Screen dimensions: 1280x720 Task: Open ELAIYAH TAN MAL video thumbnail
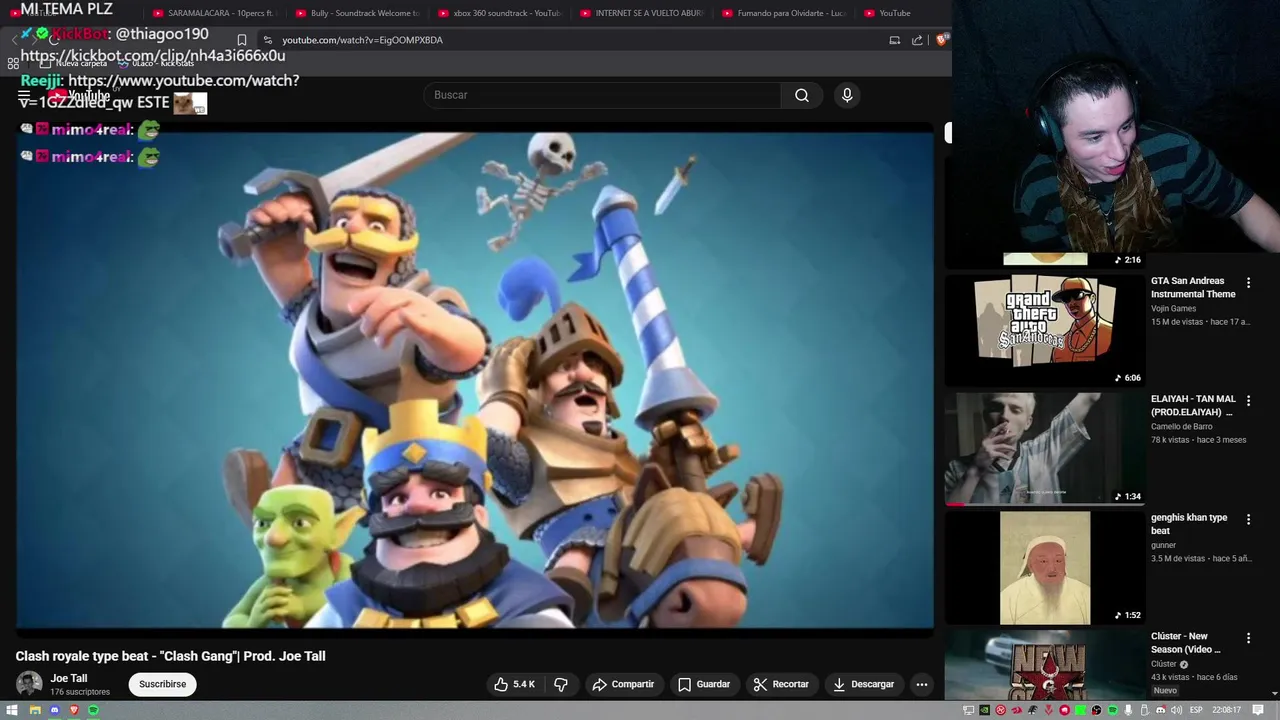(1045, 447)
